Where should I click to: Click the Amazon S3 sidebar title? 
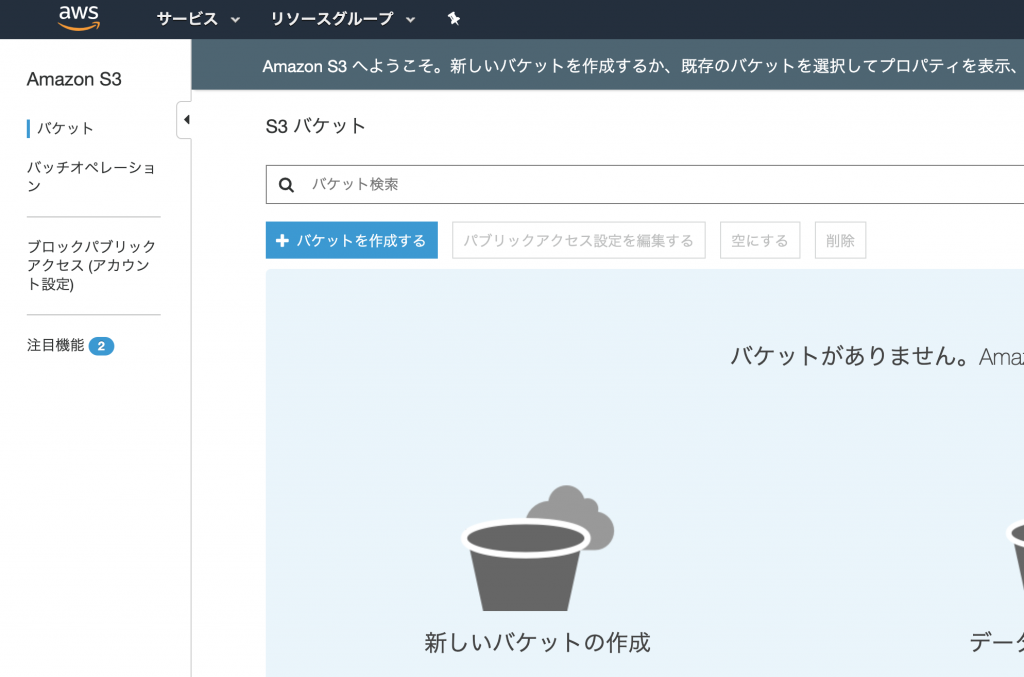74,80
